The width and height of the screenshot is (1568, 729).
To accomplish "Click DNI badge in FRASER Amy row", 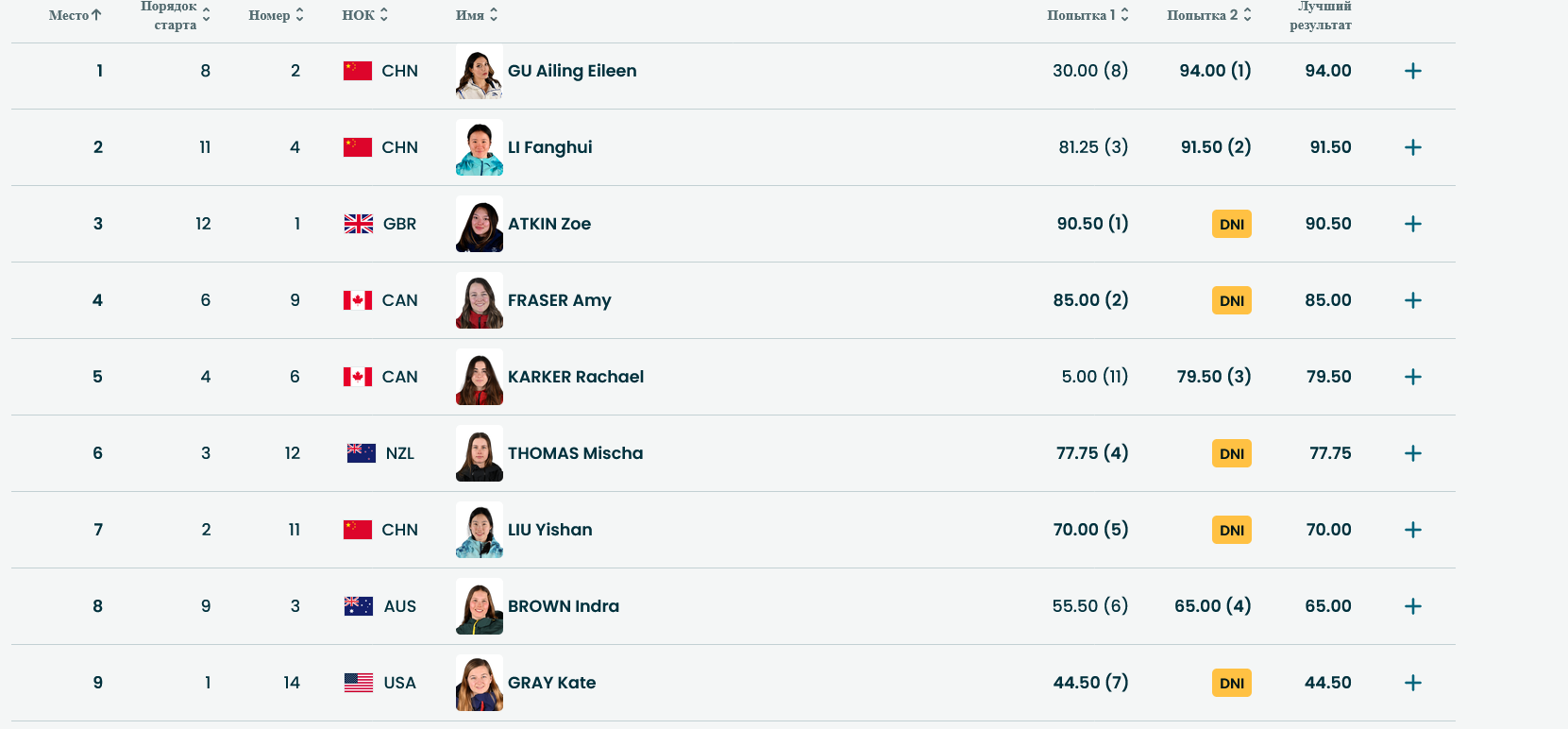I will [x=1231, y=300].
